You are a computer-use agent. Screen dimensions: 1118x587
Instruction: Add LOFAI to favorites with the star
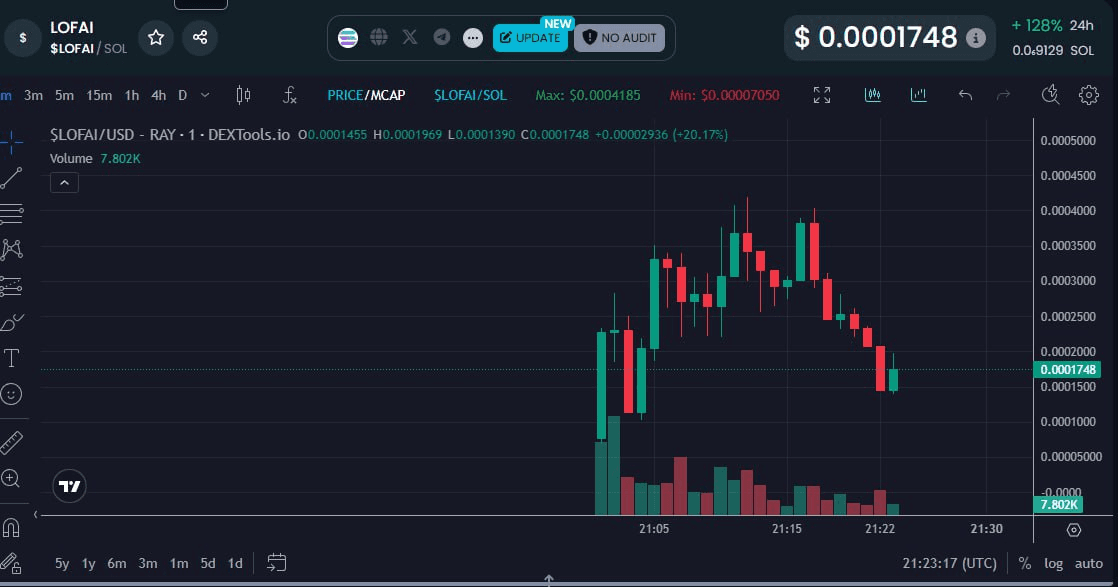coord(156,37)
